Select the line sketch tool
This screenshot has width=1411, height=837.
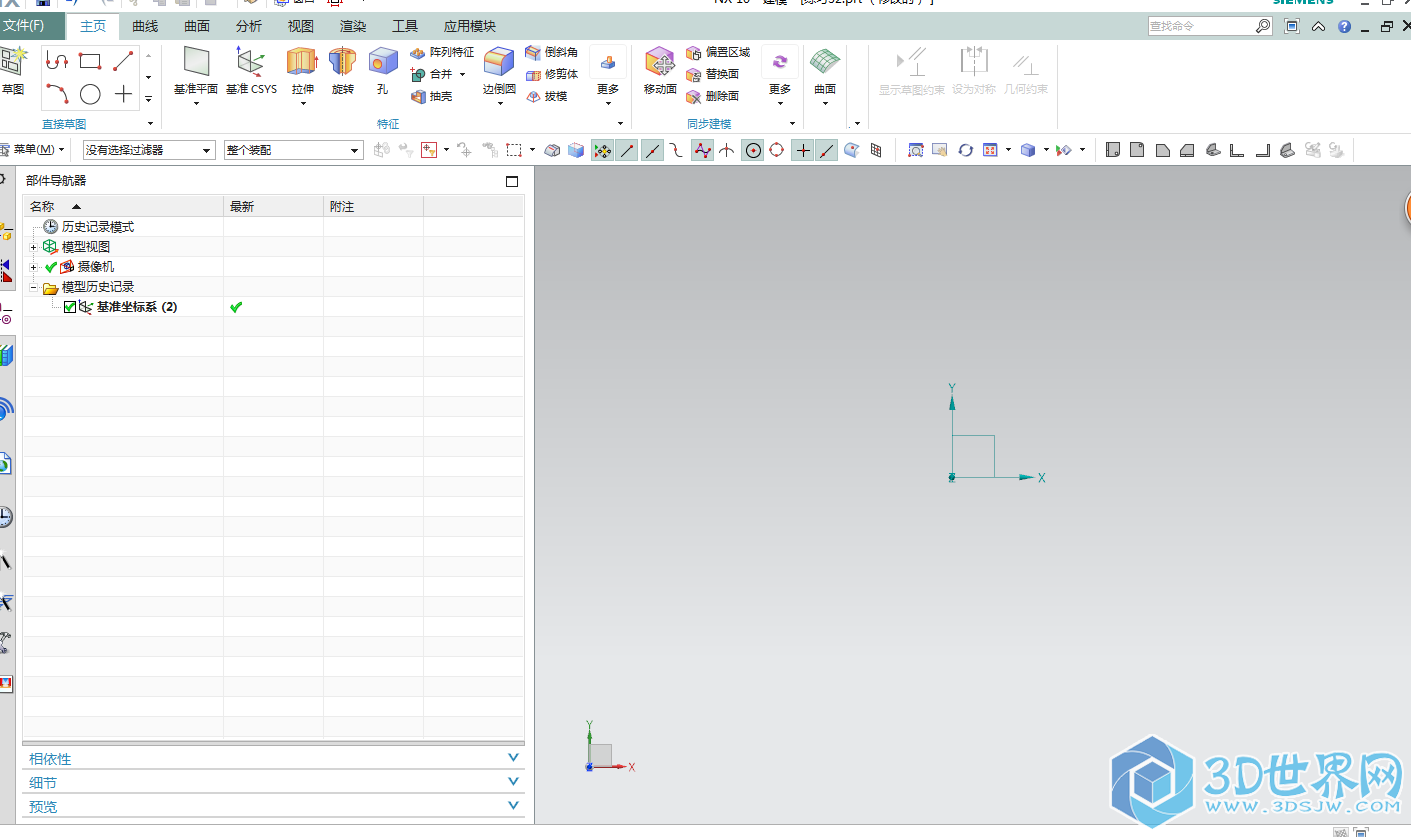[123, 61]
